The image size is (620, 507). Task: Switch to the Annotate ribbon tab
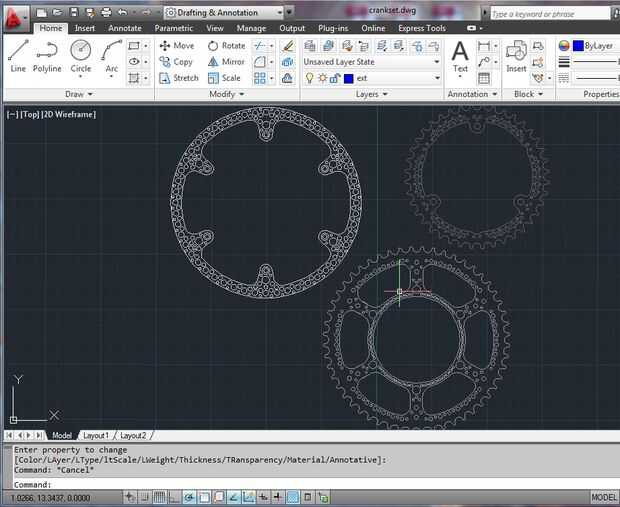(125, 28)
